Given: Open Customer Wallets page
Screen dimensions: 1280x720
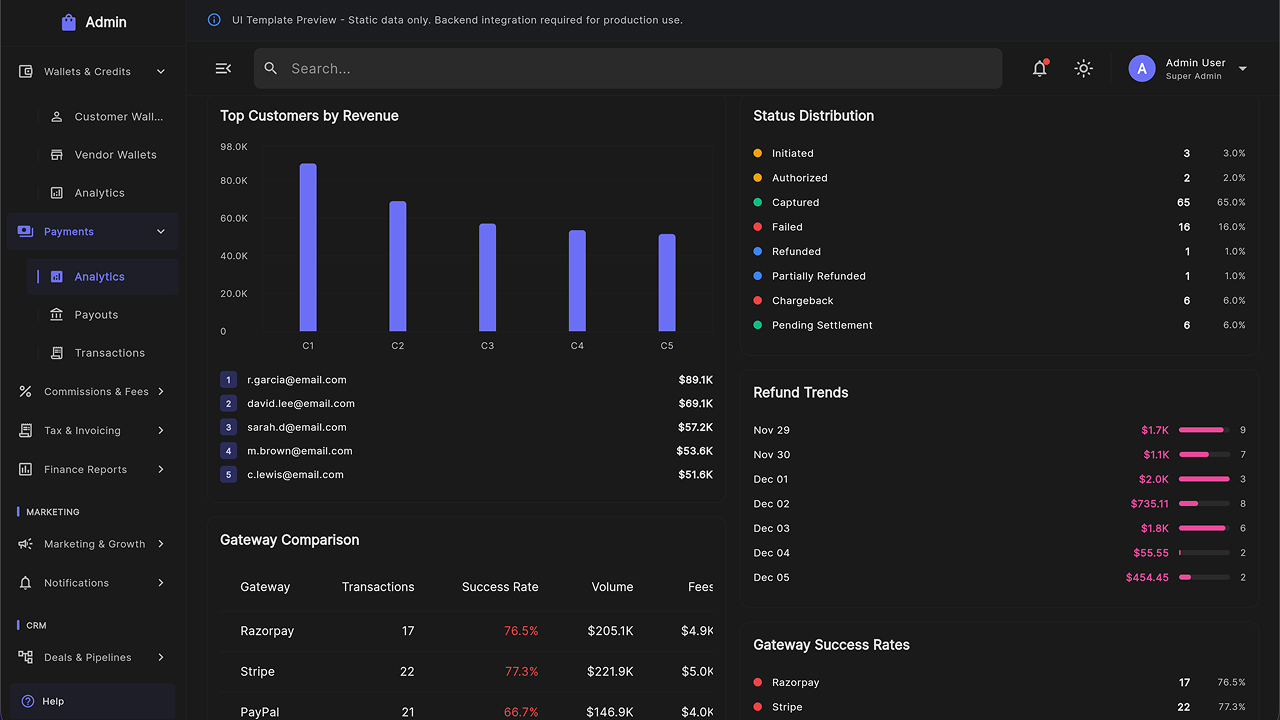Looking at the screenshot, I should [x=103, y=116].
